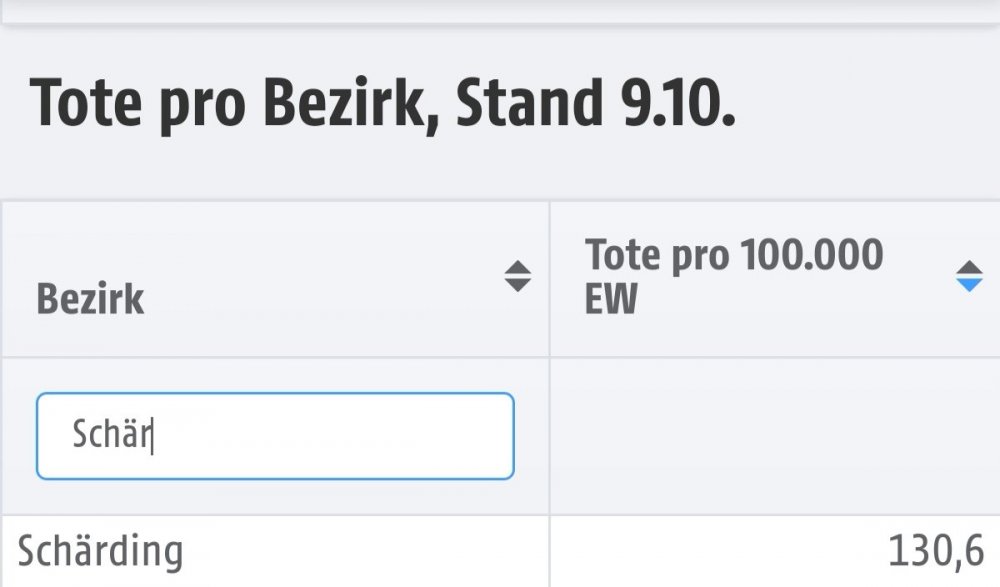Place cursor on the typed text Schär

click(110, 436)
